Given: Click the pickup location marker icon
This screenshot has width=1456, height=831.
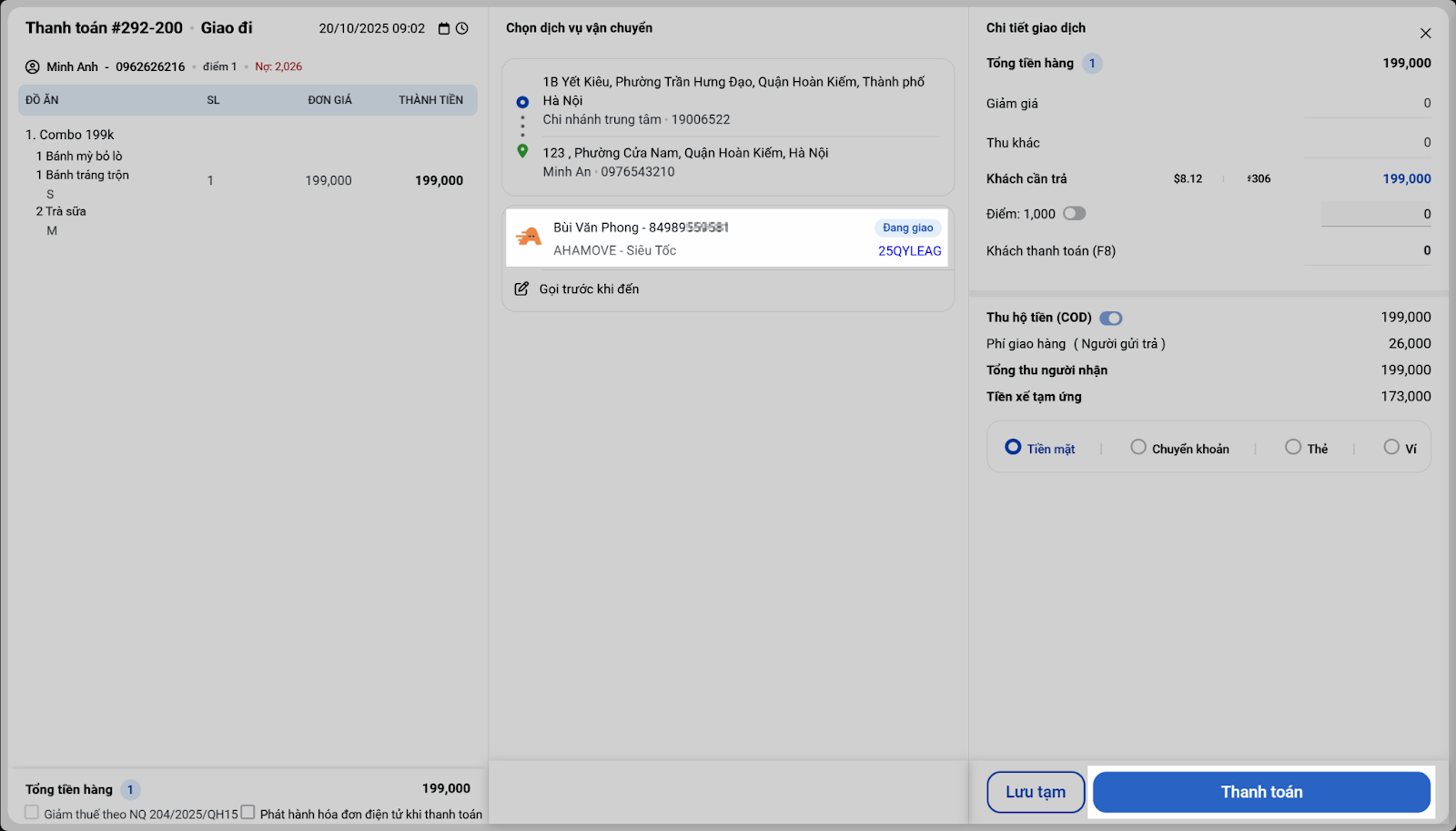Looking at the screenshot, I should point(522,102).
